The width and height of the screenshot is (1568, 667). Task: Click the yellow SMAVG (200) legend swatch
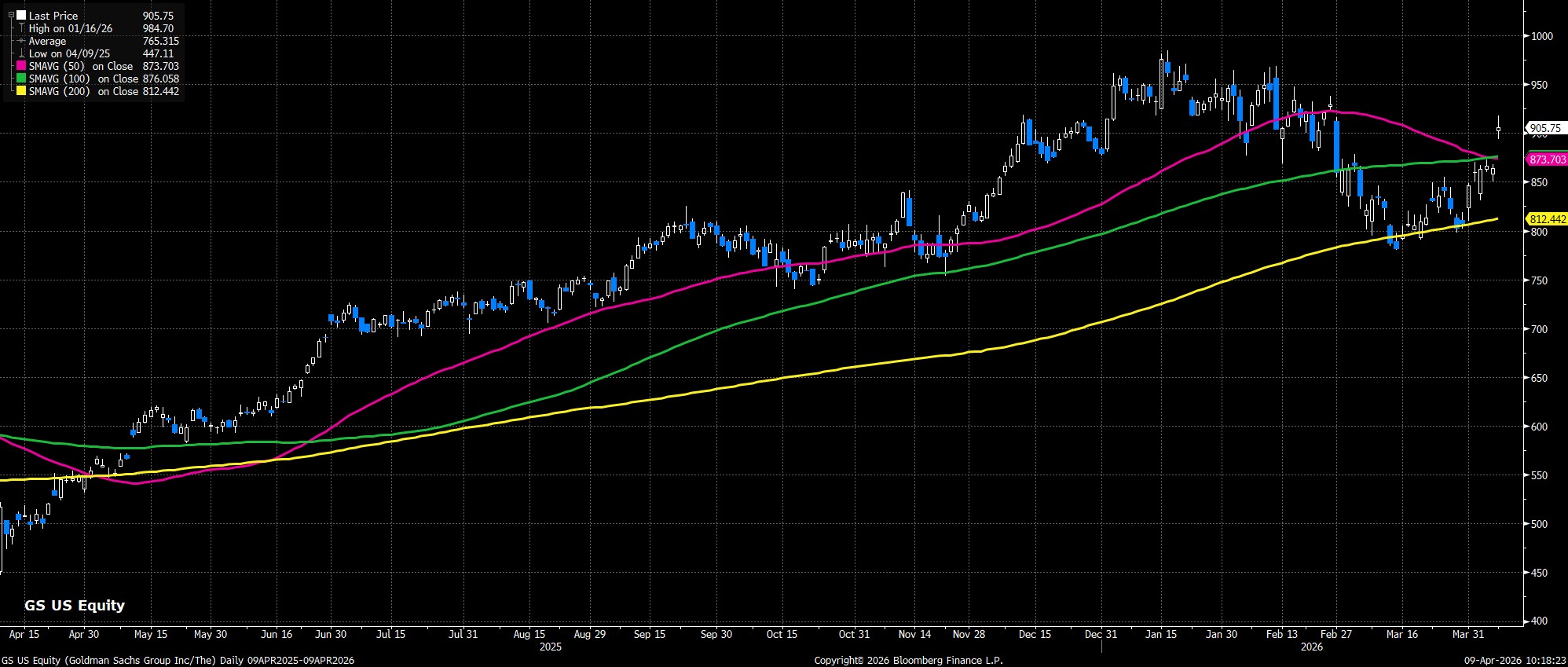[21, 92]
